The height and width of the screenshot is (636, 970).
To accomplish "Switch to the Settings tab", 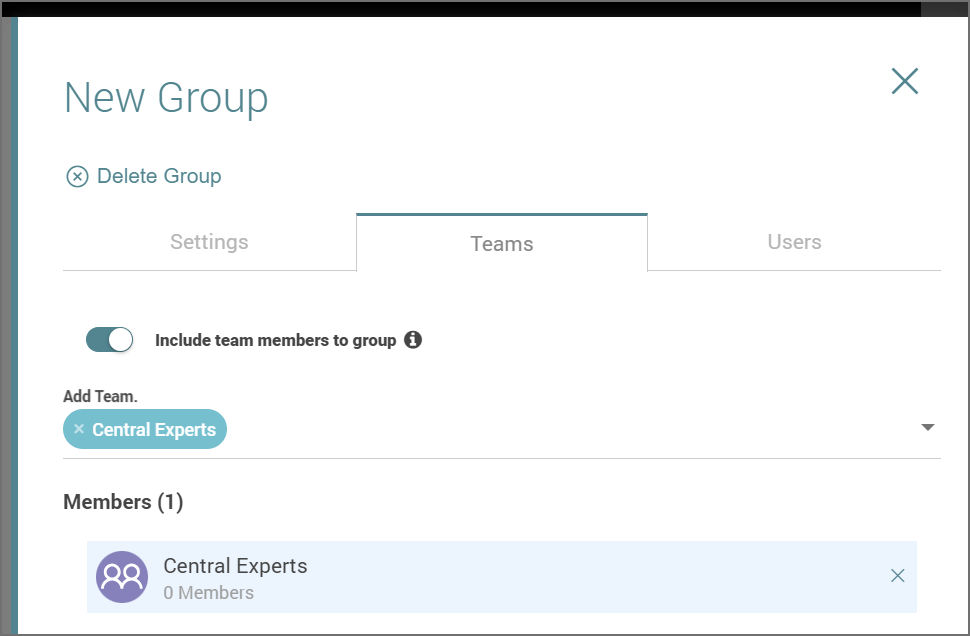I will coord(209,242).
